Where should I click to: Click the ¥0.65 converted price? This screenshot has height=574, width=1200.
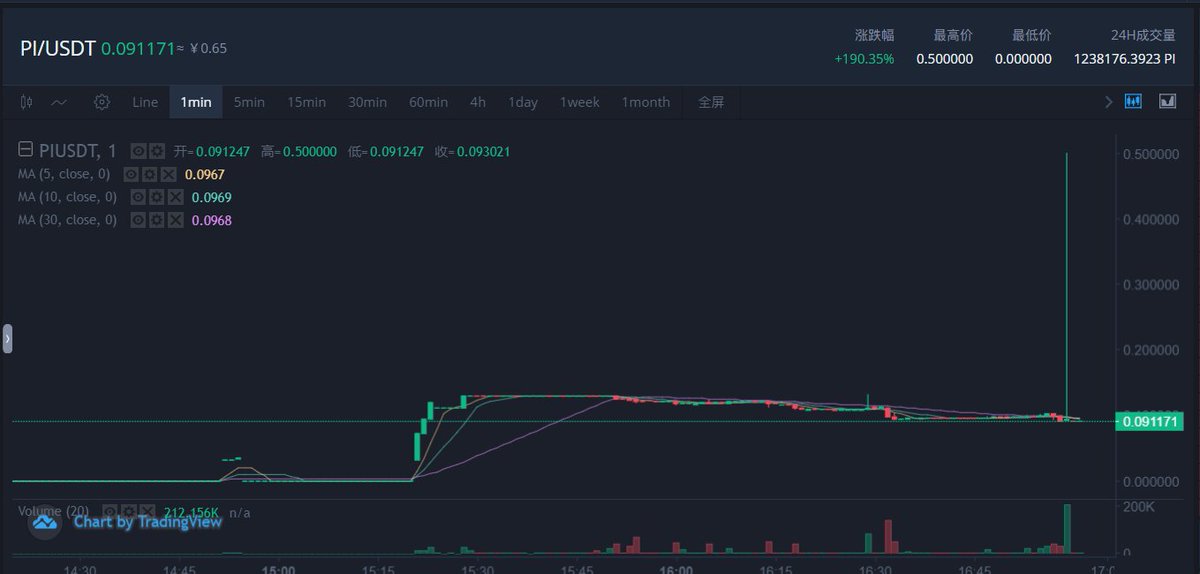tap(206, 48)
